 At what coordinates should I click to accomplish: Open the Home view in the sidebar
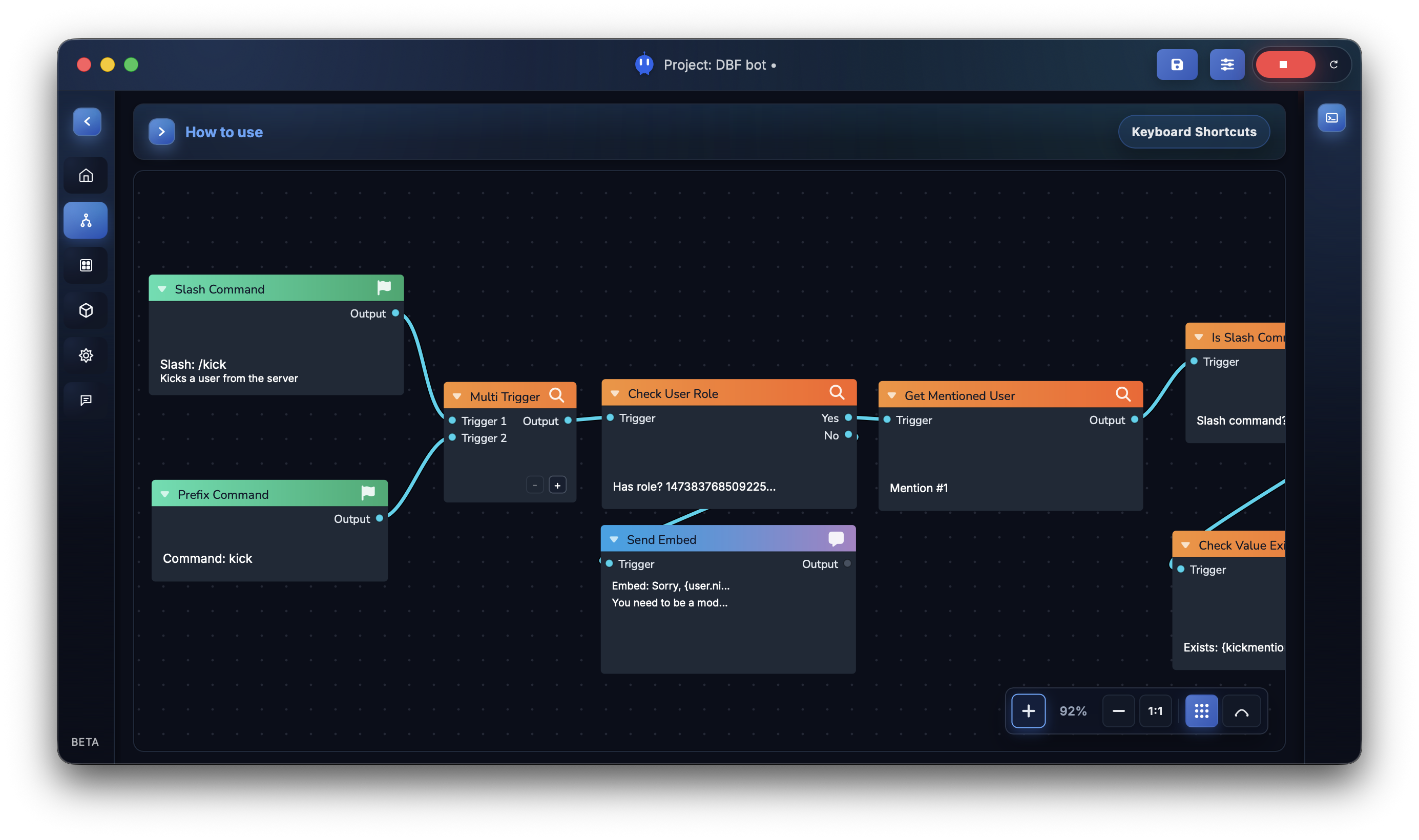tap(86, 175)
